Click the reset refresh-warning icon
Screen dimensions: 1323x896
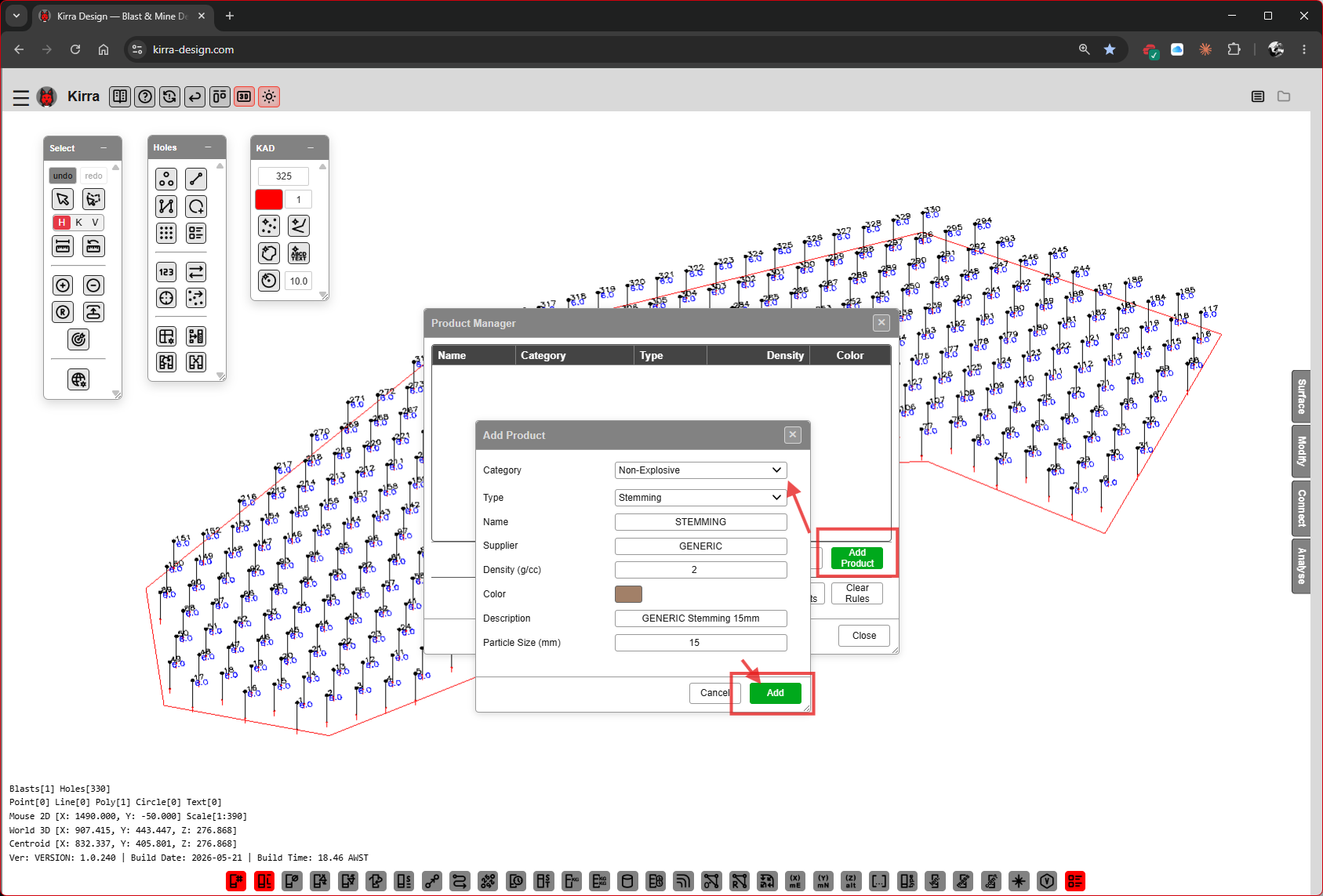click(x=169, y=96)
